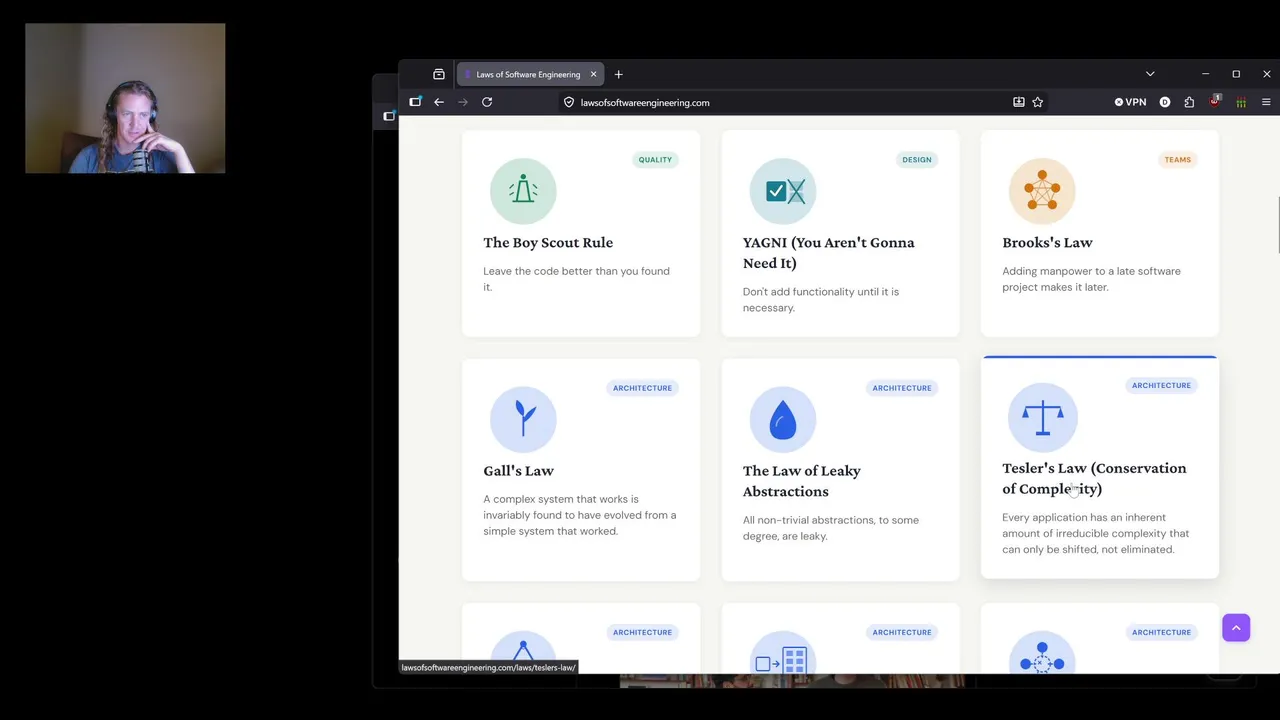Screen dimensions: 1280x720
Task: Click the Gall's Law sprout icon
Action: 523,419
